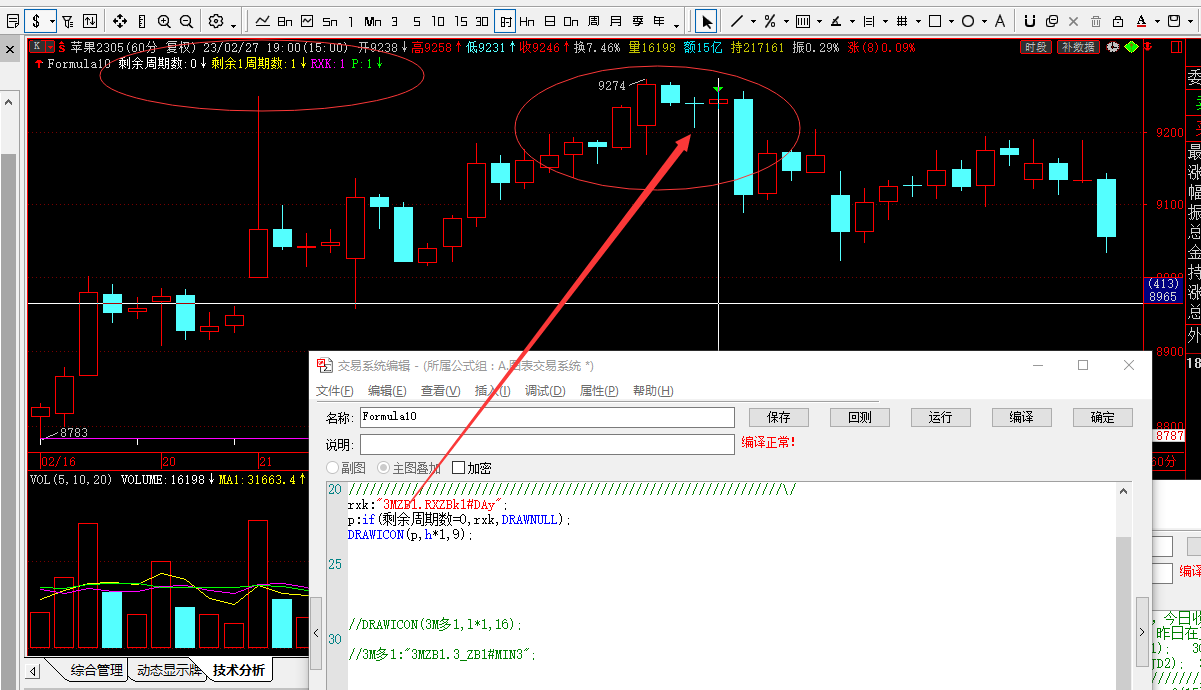
Task: Open the font color A dropdown arrow
Action: pos(1157,21)
